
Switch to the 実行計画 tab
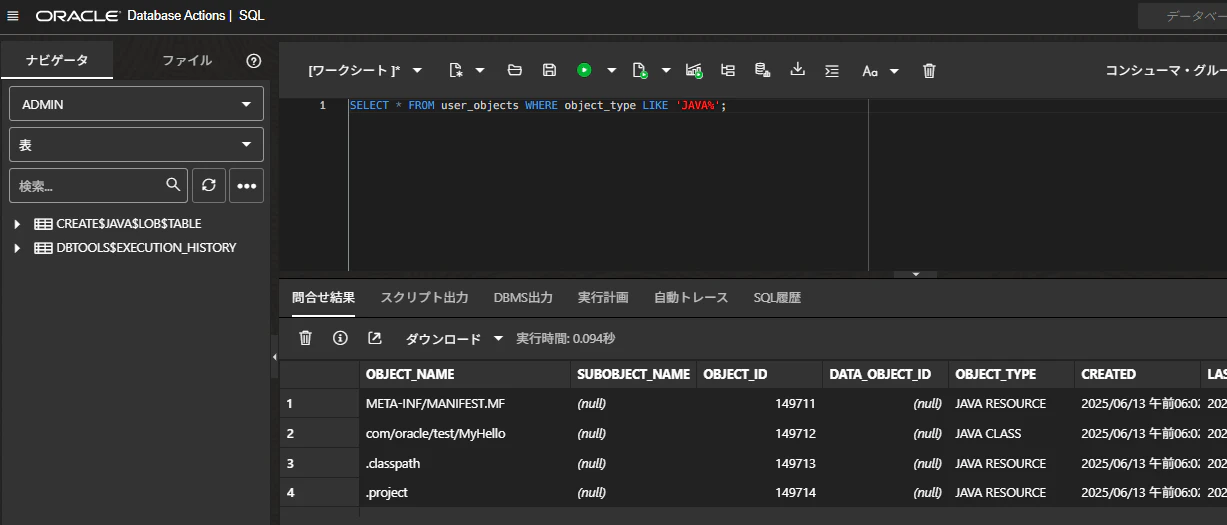click(x=603, y=298)
